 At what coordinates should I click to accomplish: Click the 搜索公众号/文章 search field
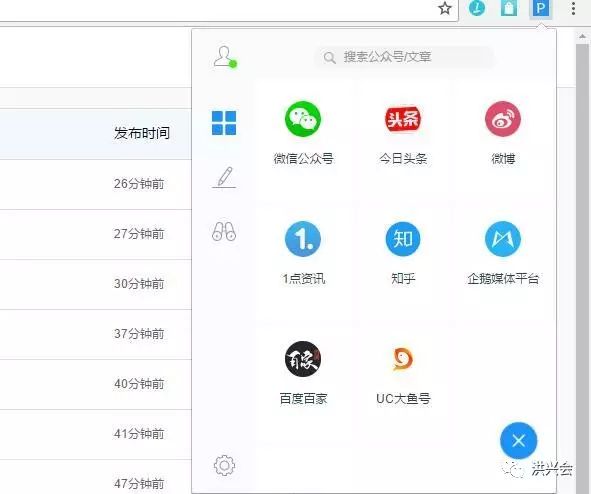404,57
